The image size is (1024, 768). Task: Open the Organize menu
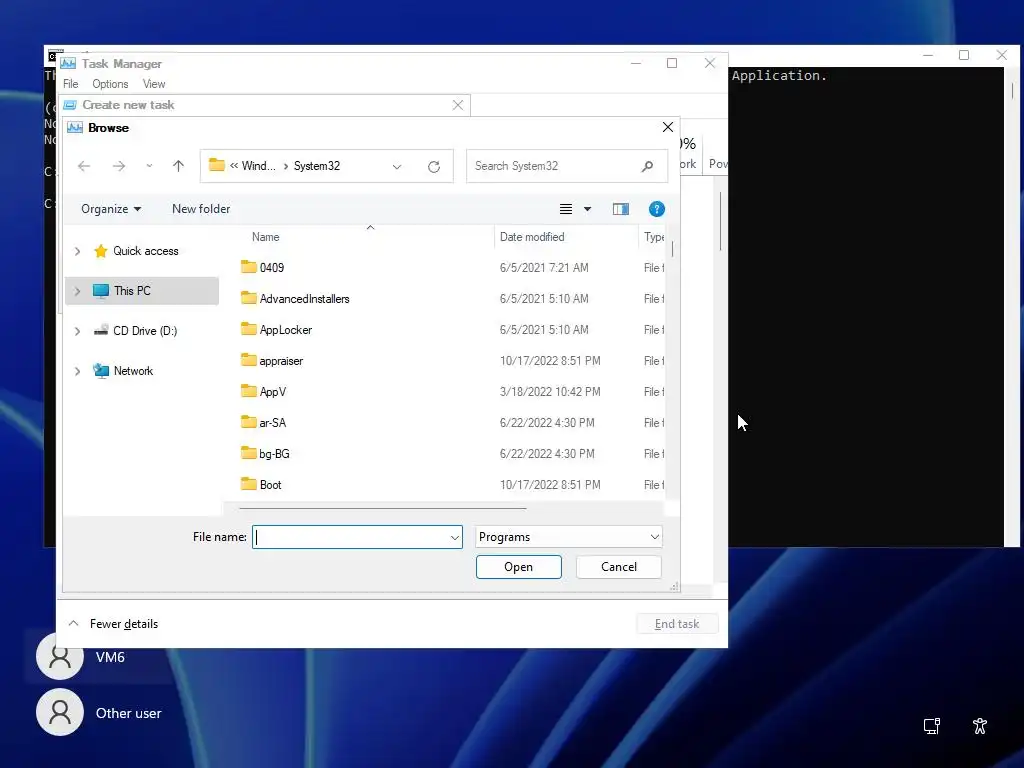(111, 209)
